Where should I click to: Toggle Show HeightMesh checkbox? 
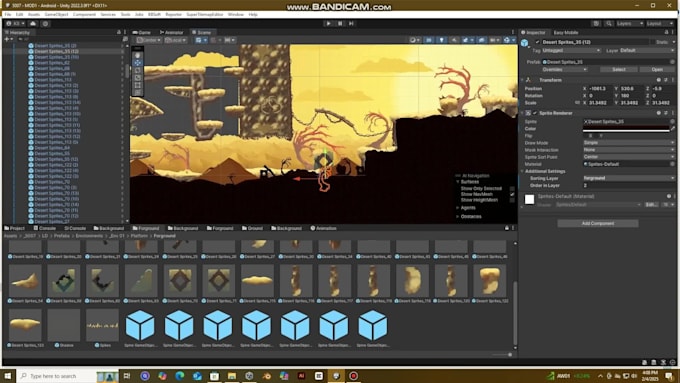tap(512, 200)
